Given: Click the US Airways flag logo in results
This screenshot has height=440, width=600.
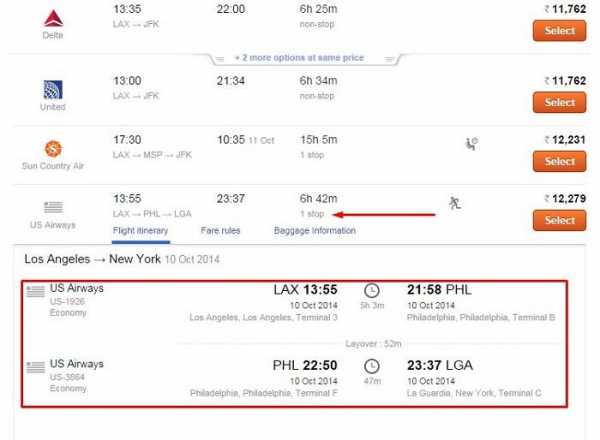Looking at the screenshot, I should tap(53, 202).
